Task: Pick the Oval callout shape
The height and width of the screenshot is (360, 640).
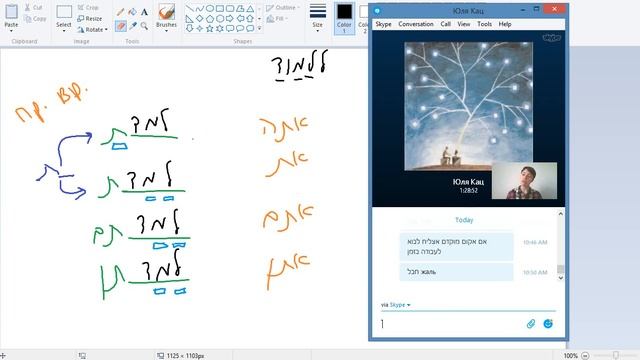Action: point(240,28)
